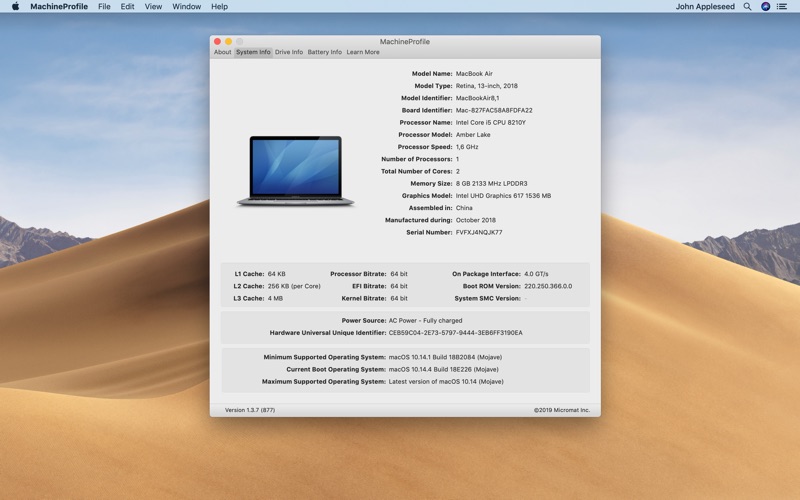Viewport: 800px width, 500px height.
Task: Open the Drive Info tab
Action: click(289, 52)
